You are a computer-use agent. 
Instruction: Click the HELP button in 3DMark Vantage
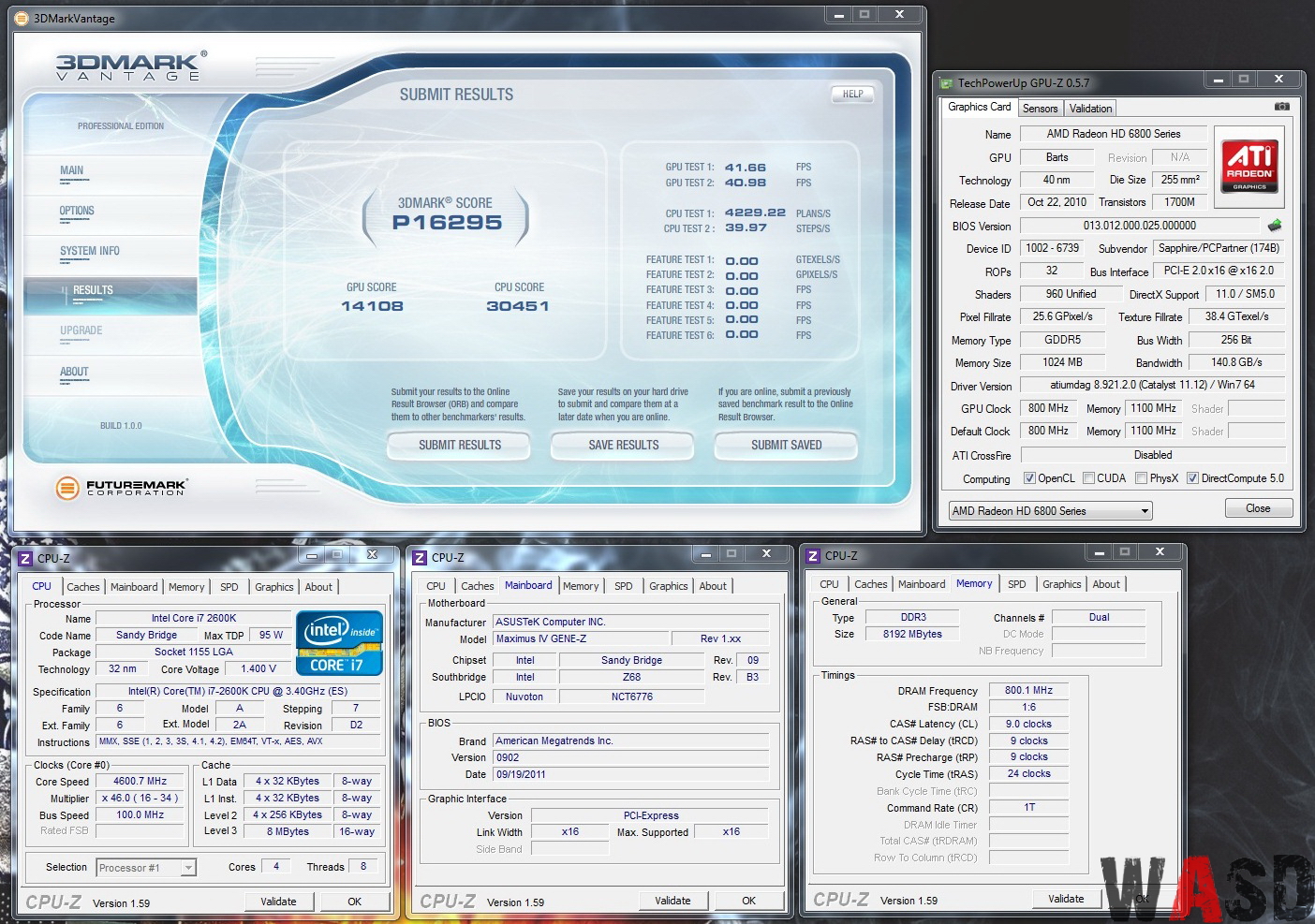852,94
